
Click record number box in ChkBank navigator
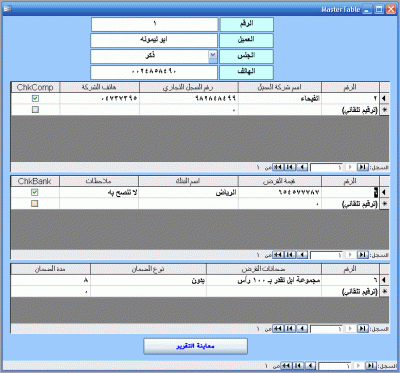click(326, 255)
